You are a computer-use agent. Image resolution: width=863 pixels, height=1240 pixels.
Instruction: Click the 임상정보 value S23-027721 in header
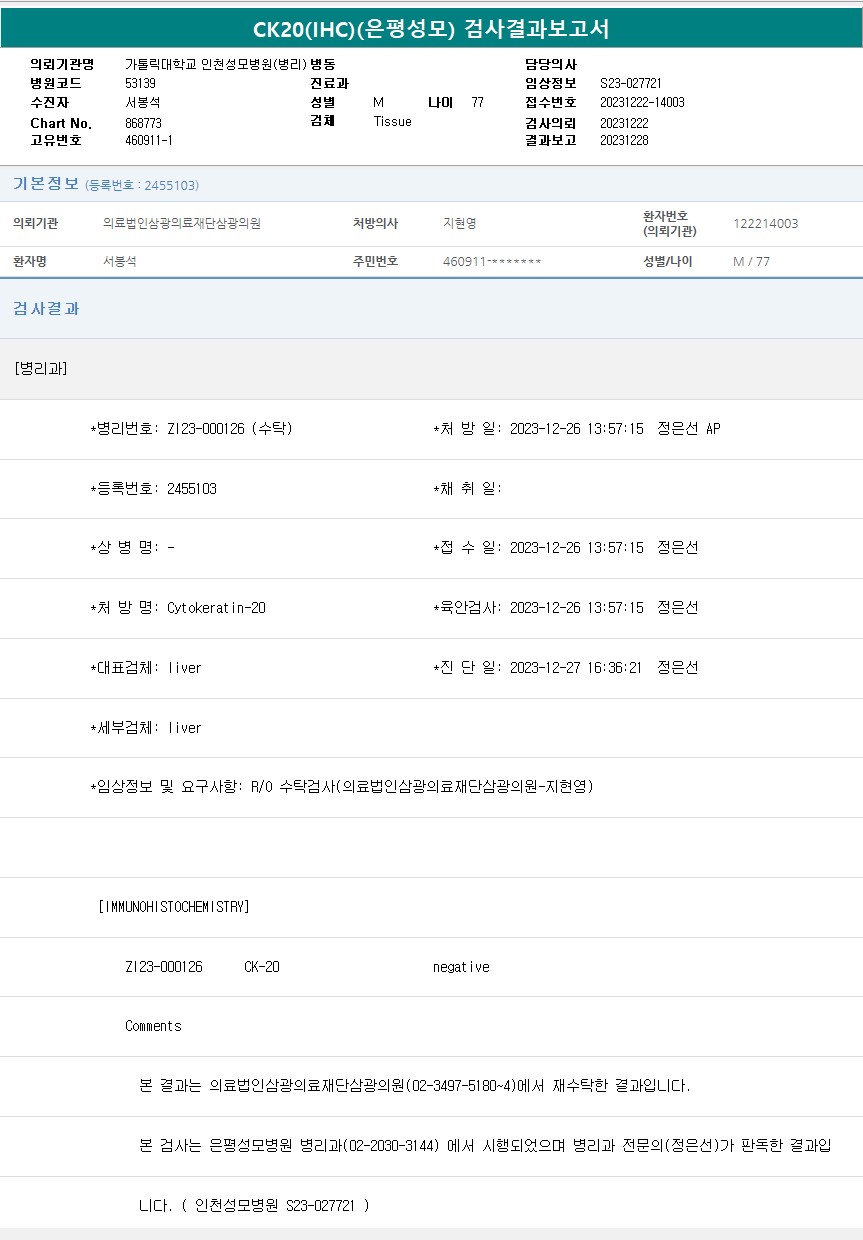point(631,84)
